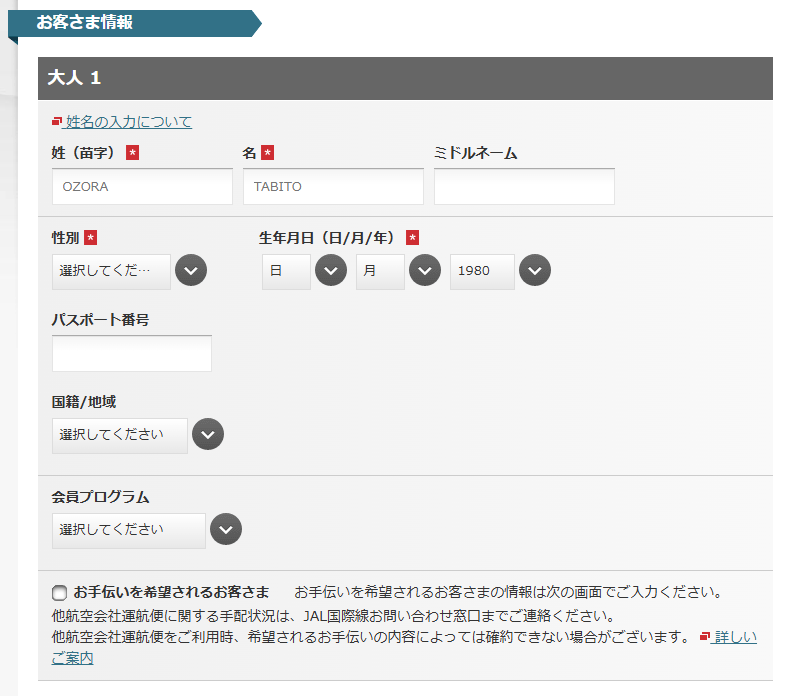
Task: Click the ミドルネーム label text
Action: [475, 153]
